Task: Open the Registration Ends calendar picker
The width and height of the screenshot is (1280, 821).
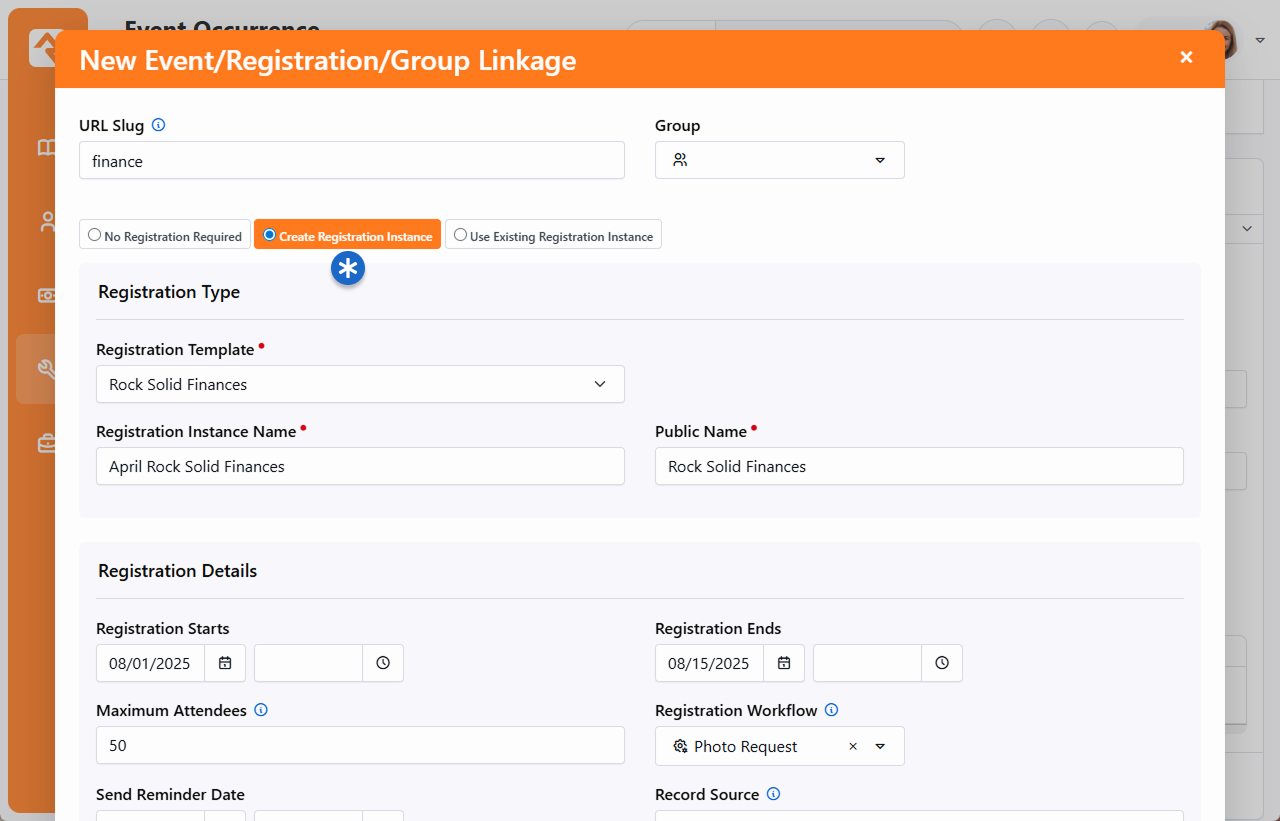Action: point(784,663)
